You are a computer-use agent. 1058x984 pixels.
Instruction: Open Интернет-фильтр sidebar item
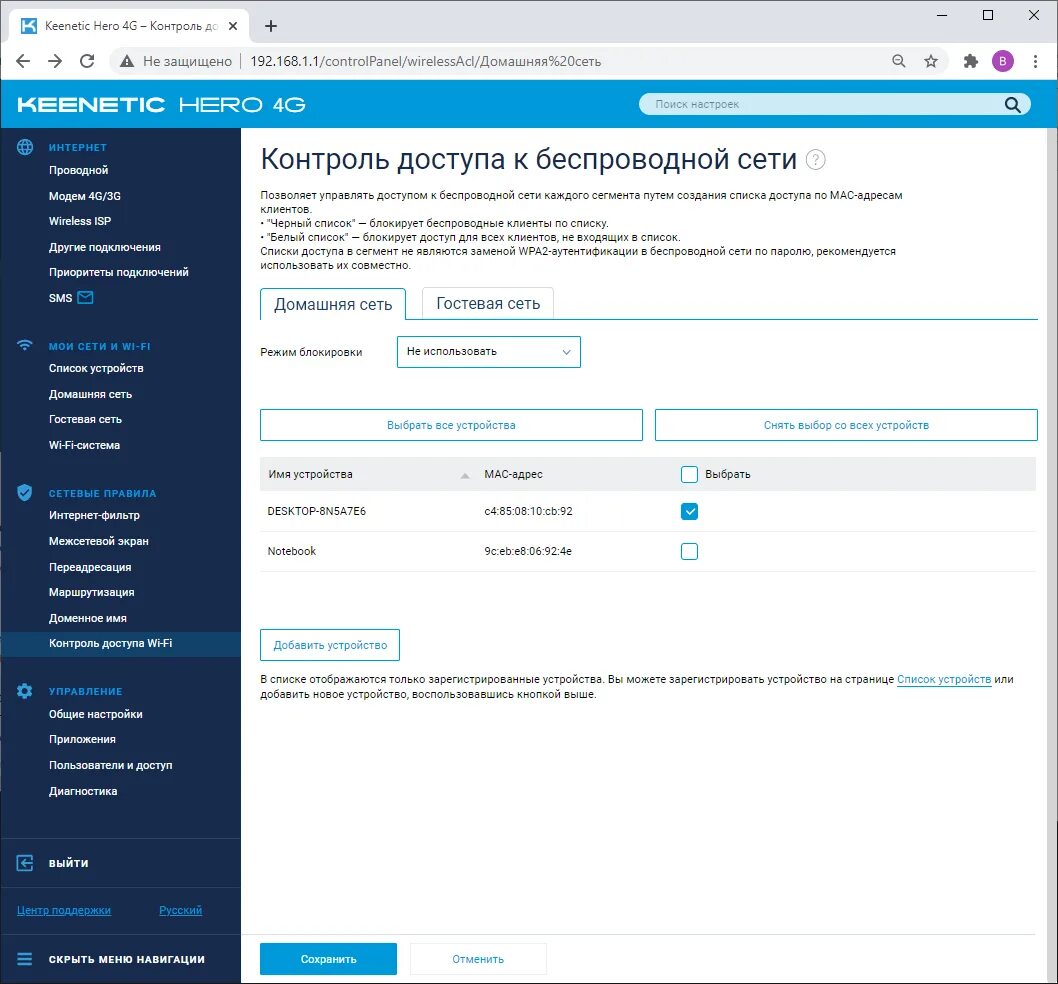[x=94, y=515]
